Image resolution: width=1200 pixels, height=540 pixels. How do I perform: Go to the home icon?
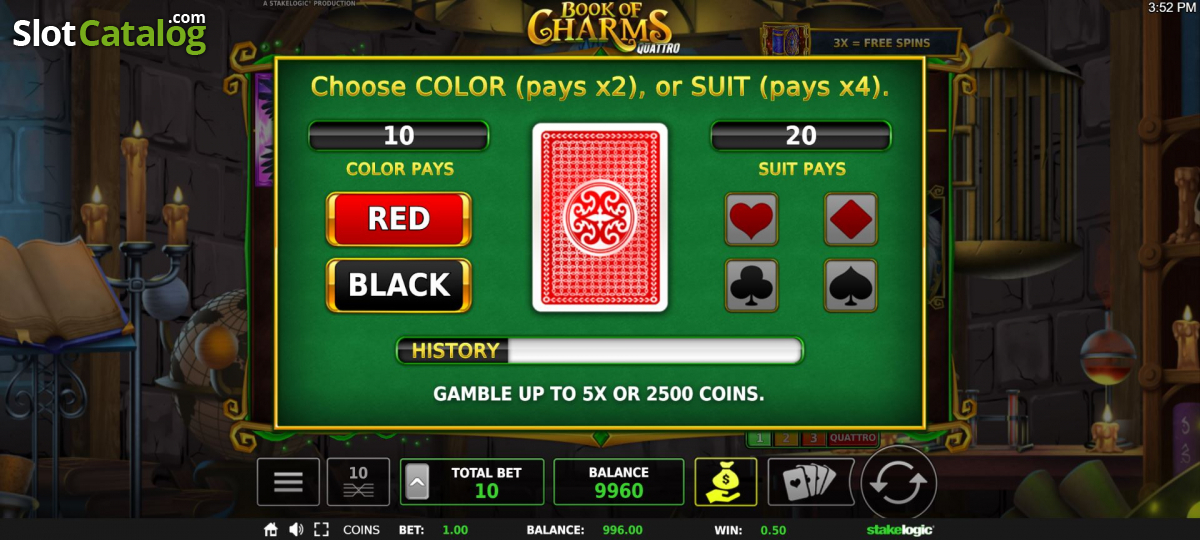point(270,530)
